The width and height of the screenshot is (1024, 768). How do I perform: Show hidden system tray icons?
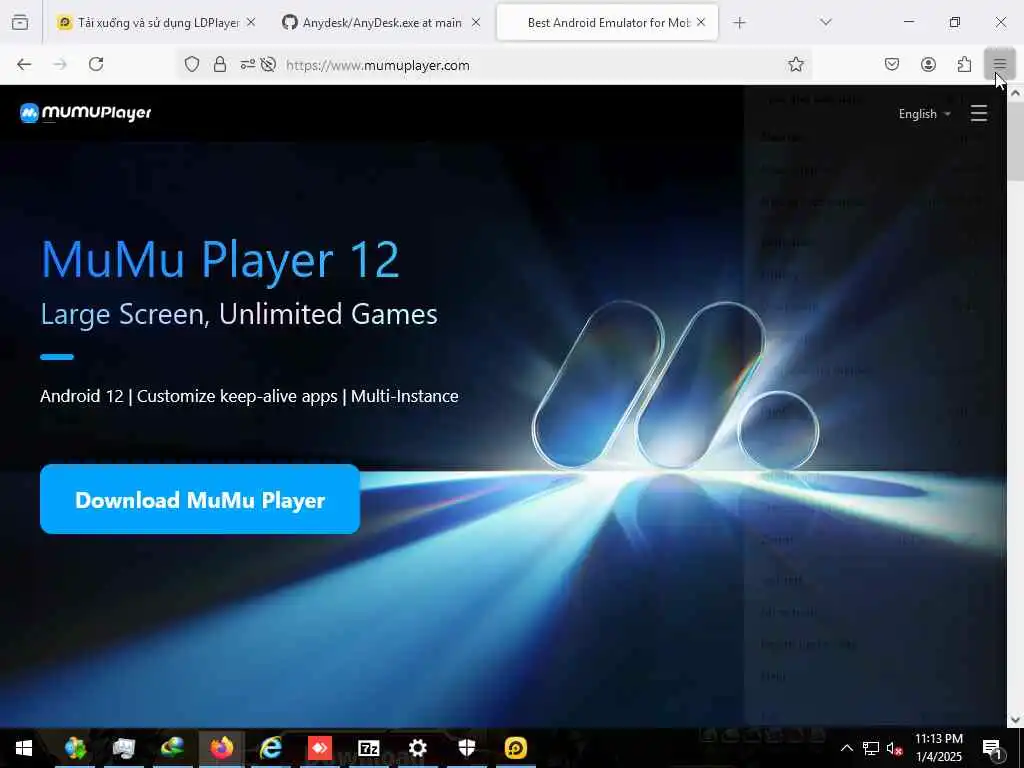click(x=846, y=748)
